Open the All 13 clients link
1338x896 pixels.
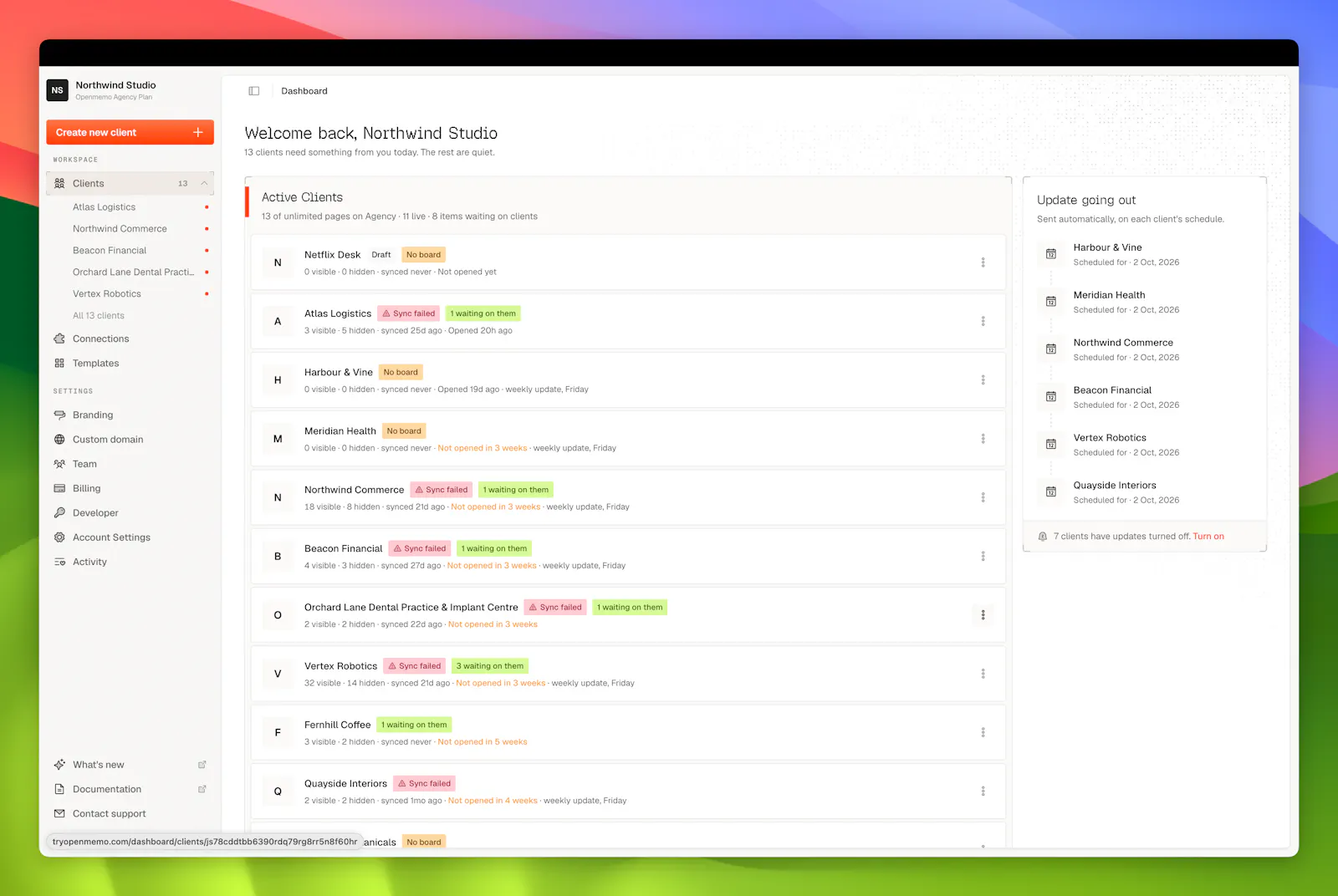[99, 316]
